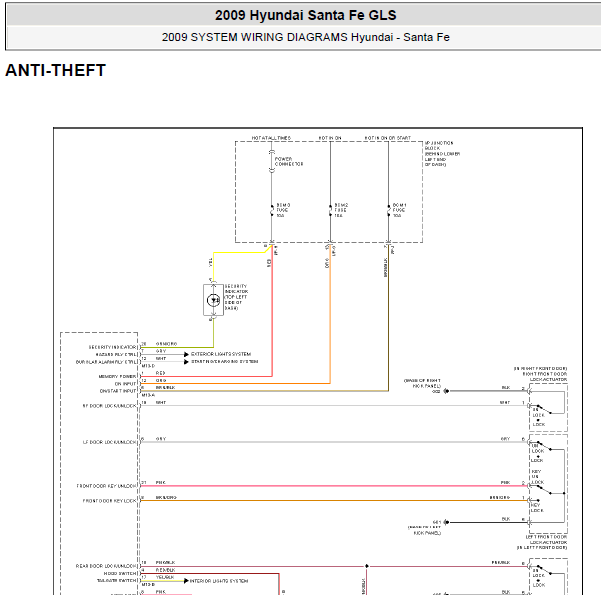Click the LF DOOR LOCK/UNLOCK pin label
The height and width of the screenshot is (595, 601).
(110, 442)
